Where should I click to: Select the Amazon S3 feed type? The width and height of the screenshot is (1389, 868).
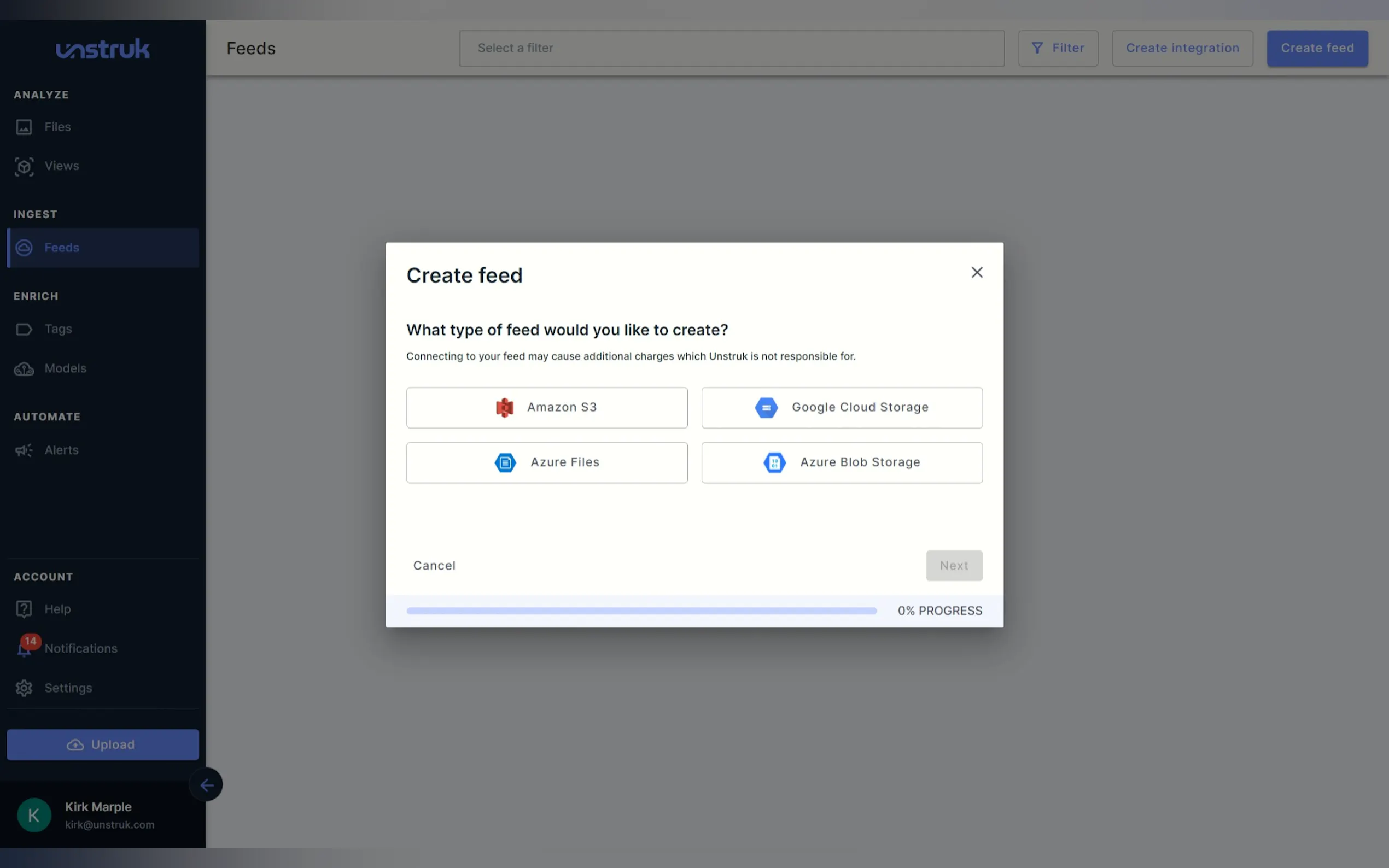pyautogui.click(x=547, y=408)
